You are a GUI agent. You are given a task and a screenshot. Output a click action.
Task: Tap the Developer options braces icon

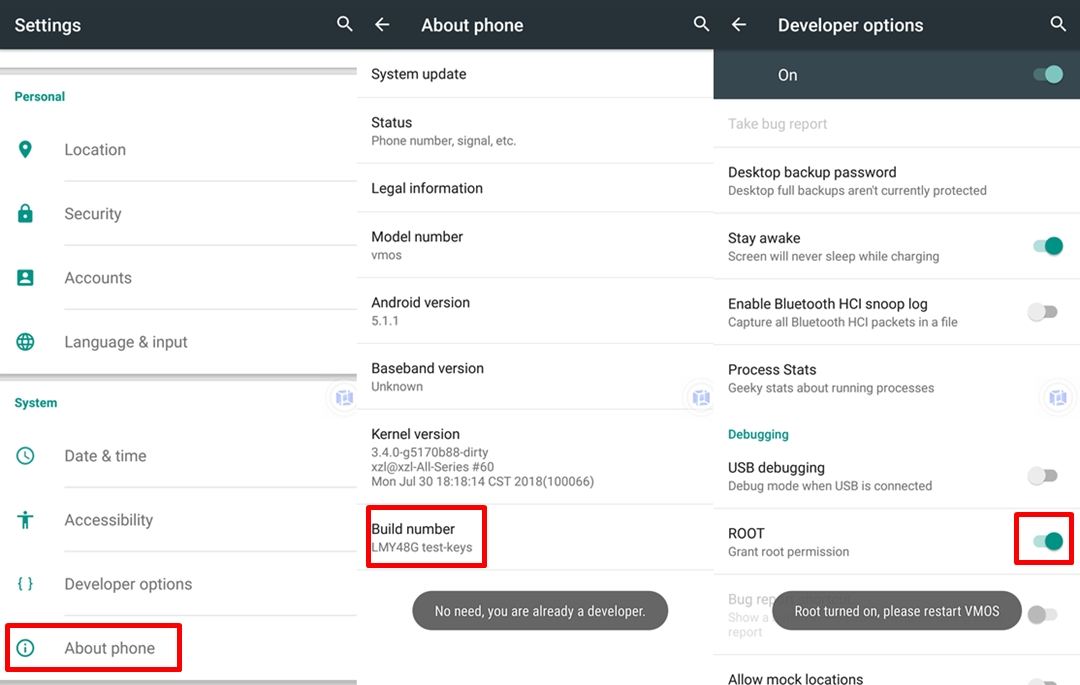point(25,584)
